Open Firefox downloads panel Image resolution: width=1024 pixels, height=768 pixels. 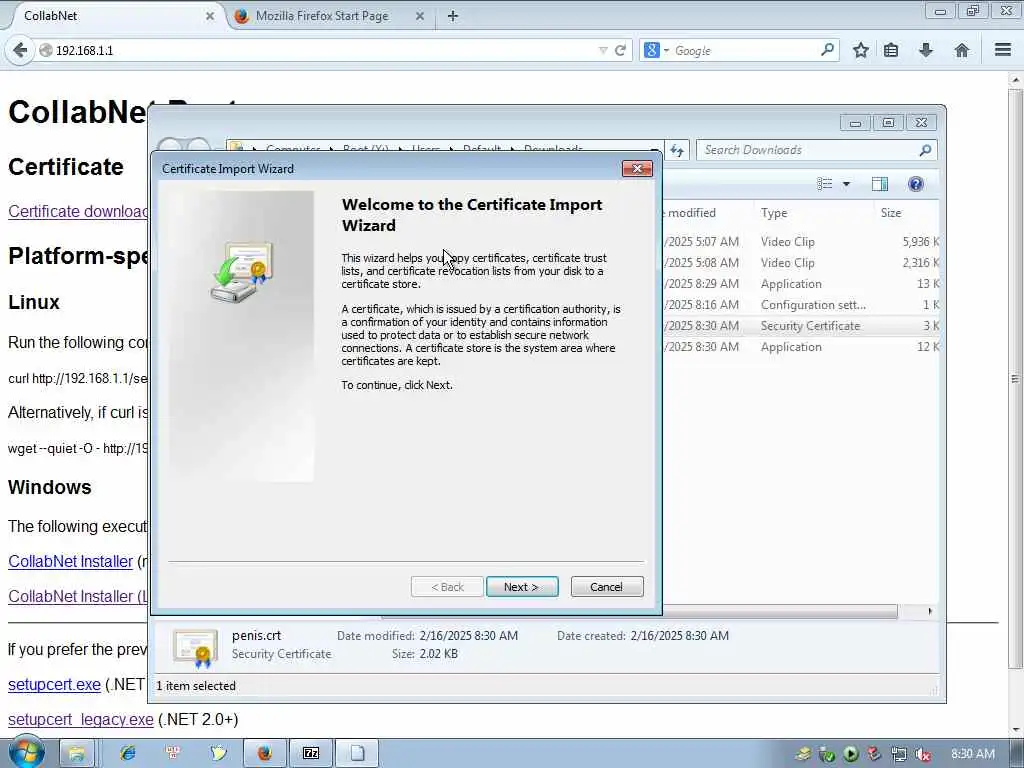pos(925,50)
